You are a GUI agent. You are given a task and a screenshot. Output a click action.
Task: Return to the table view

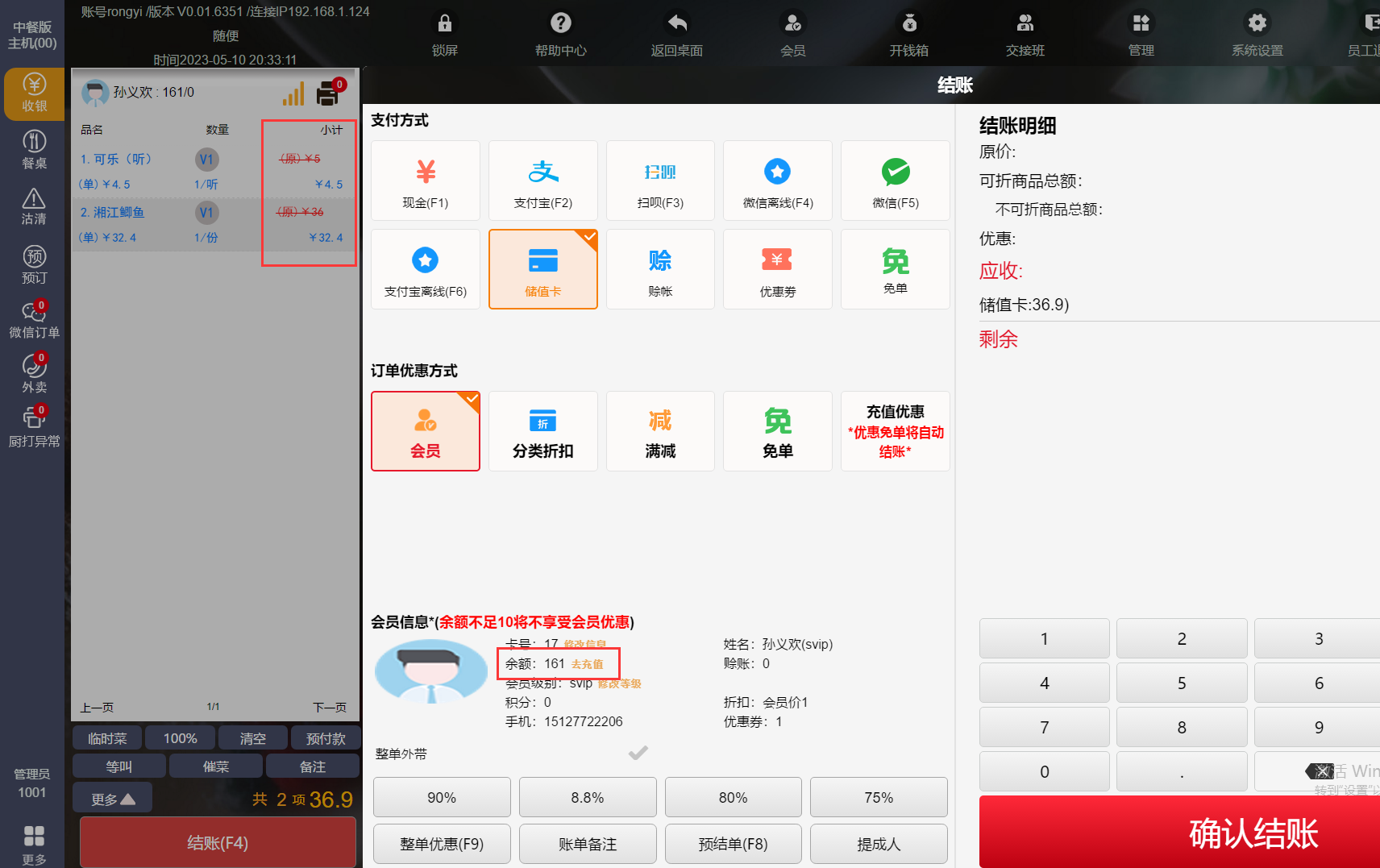click(676, 34)
